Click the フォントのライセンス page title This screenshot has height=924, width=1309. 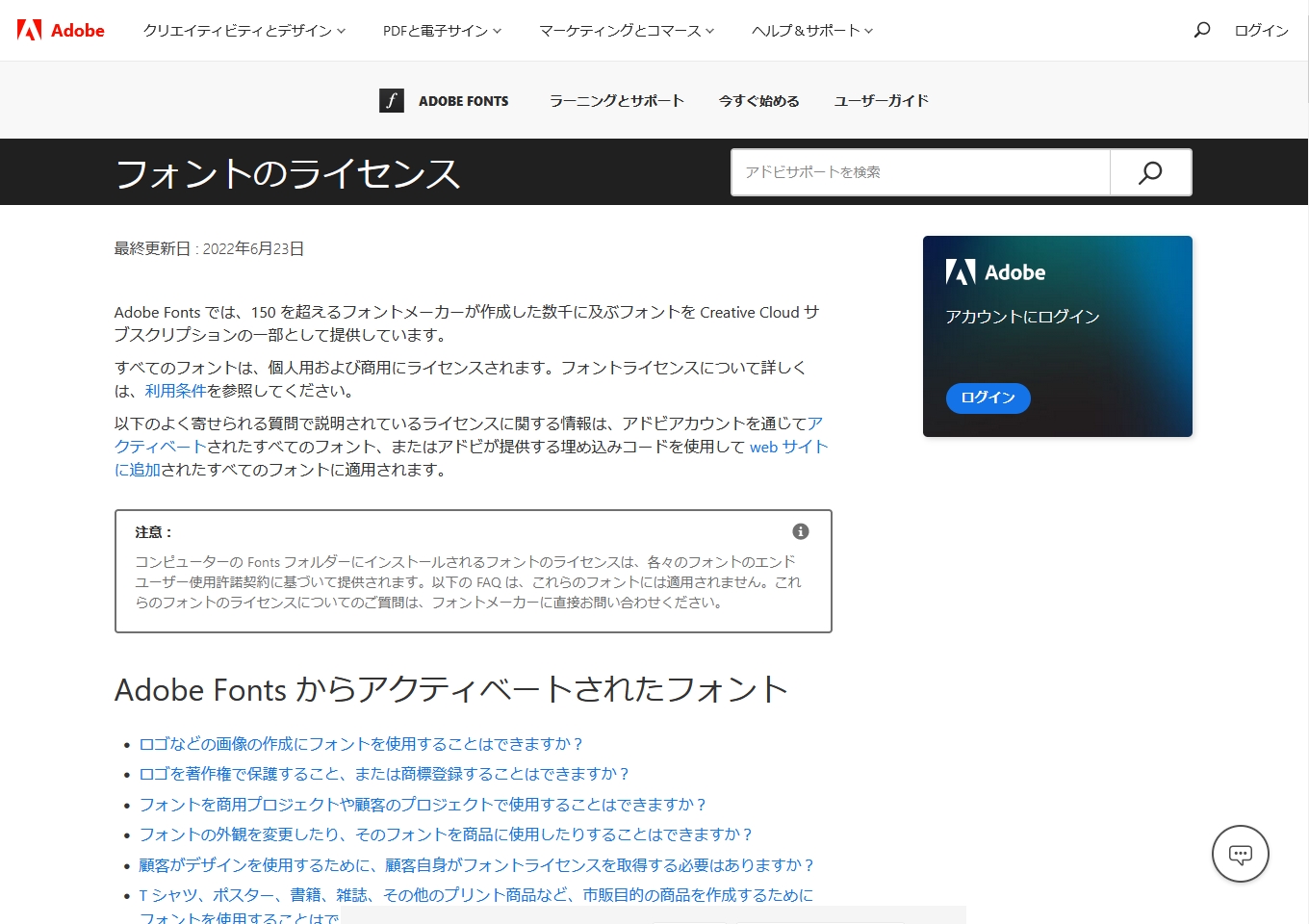coord(288,173)
